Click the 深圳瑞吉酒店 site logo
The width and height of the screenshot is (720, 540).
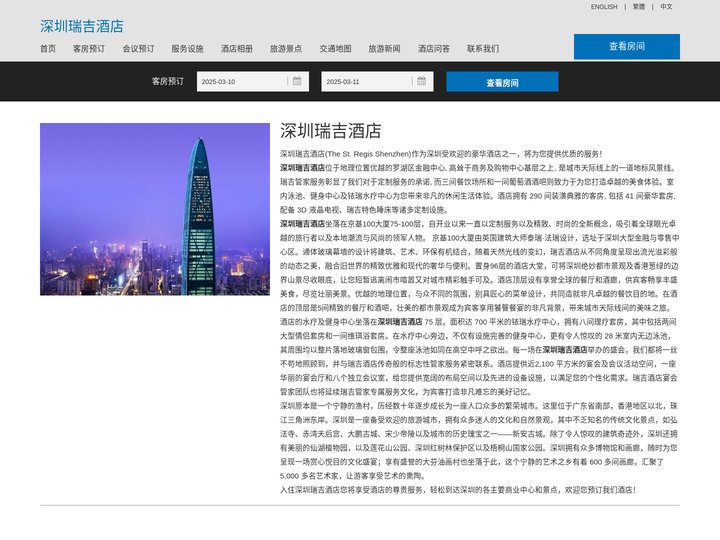click(82, 26)
